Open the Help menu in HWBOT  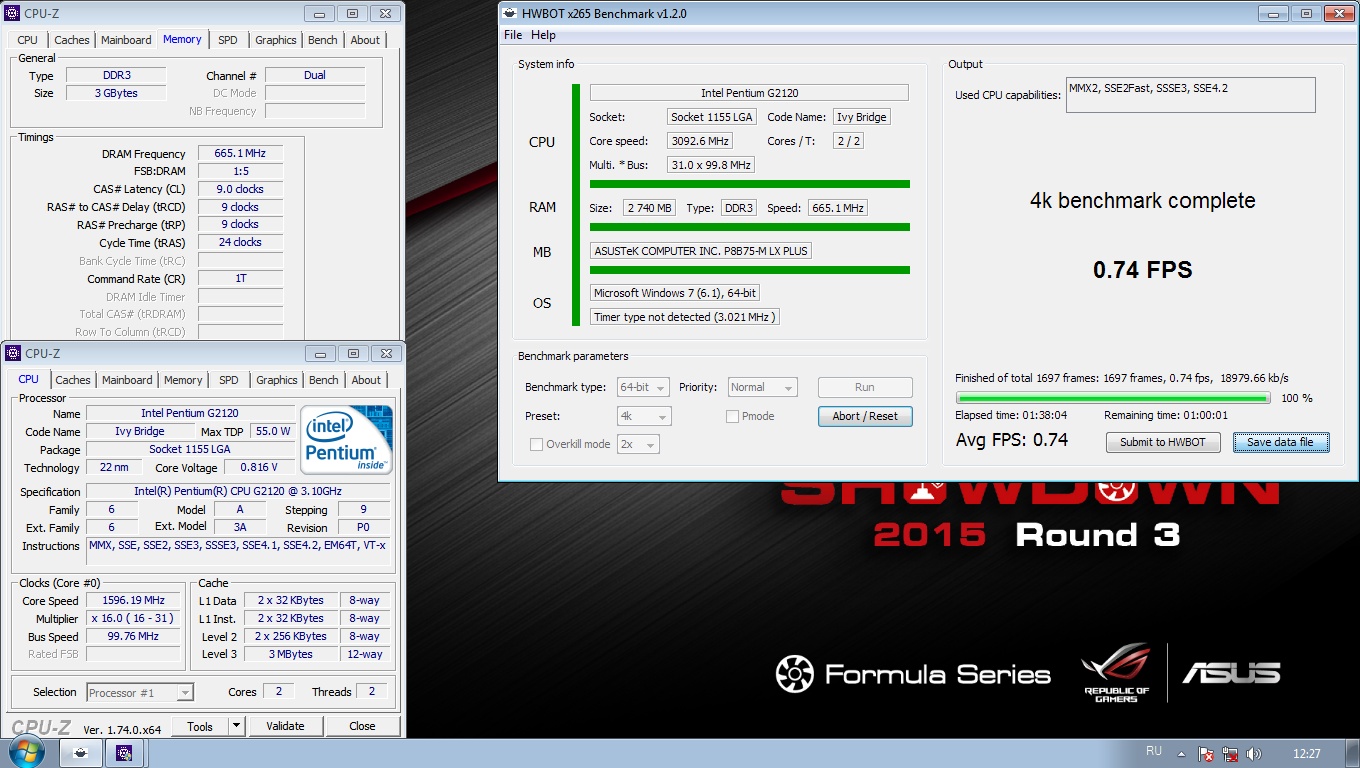click(543, 35)
